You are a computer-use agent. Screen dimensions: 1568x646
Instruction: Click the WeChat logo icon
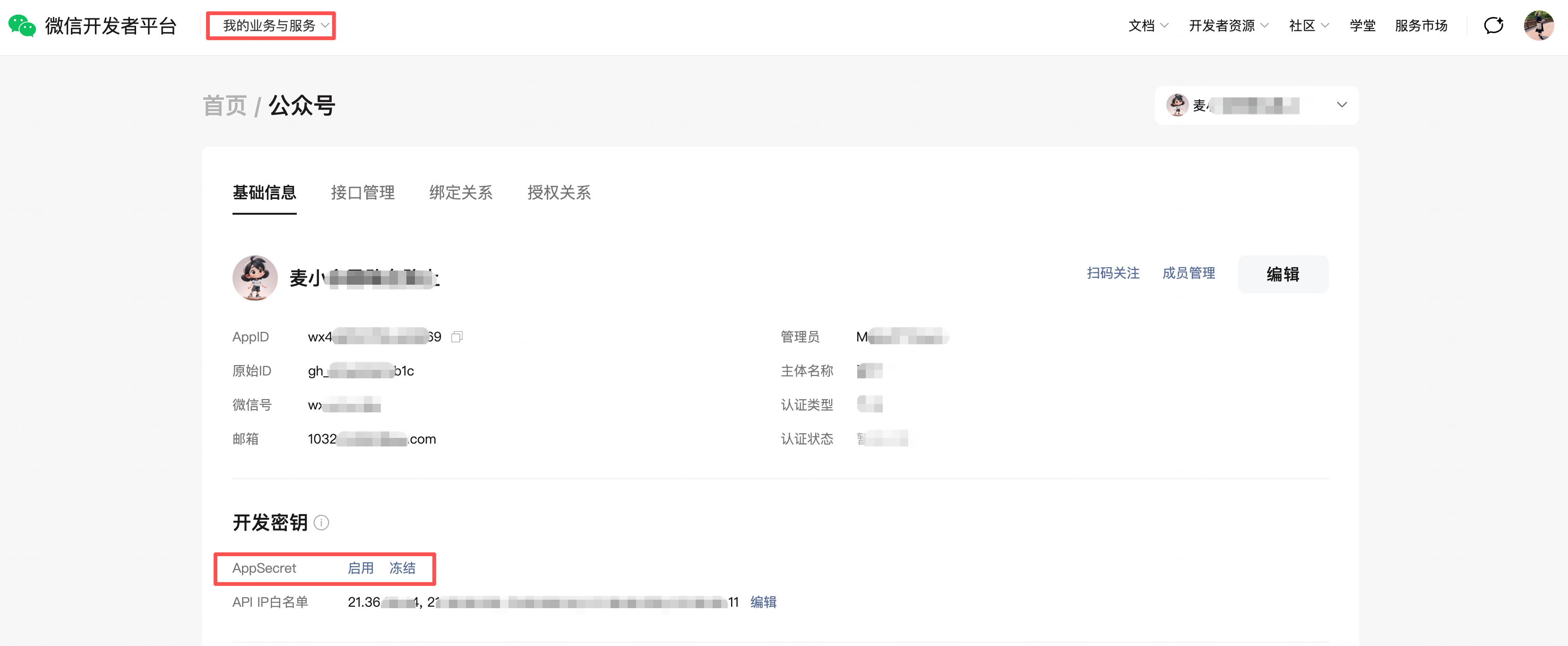click(22, 26)
